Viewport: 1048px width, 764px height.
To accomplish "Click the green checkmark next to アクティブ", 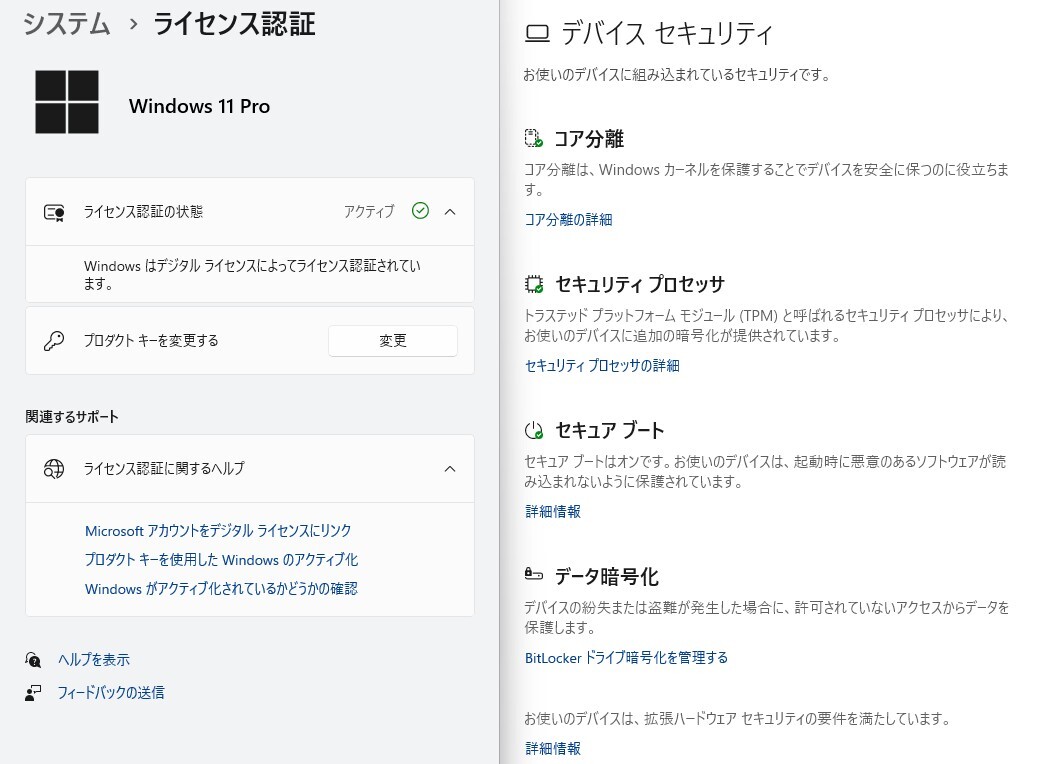I will point(420,211).
